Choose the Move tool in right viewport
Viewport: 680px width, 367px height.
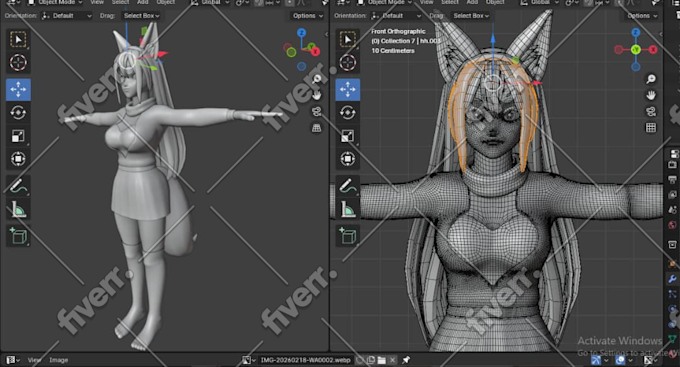347,89
